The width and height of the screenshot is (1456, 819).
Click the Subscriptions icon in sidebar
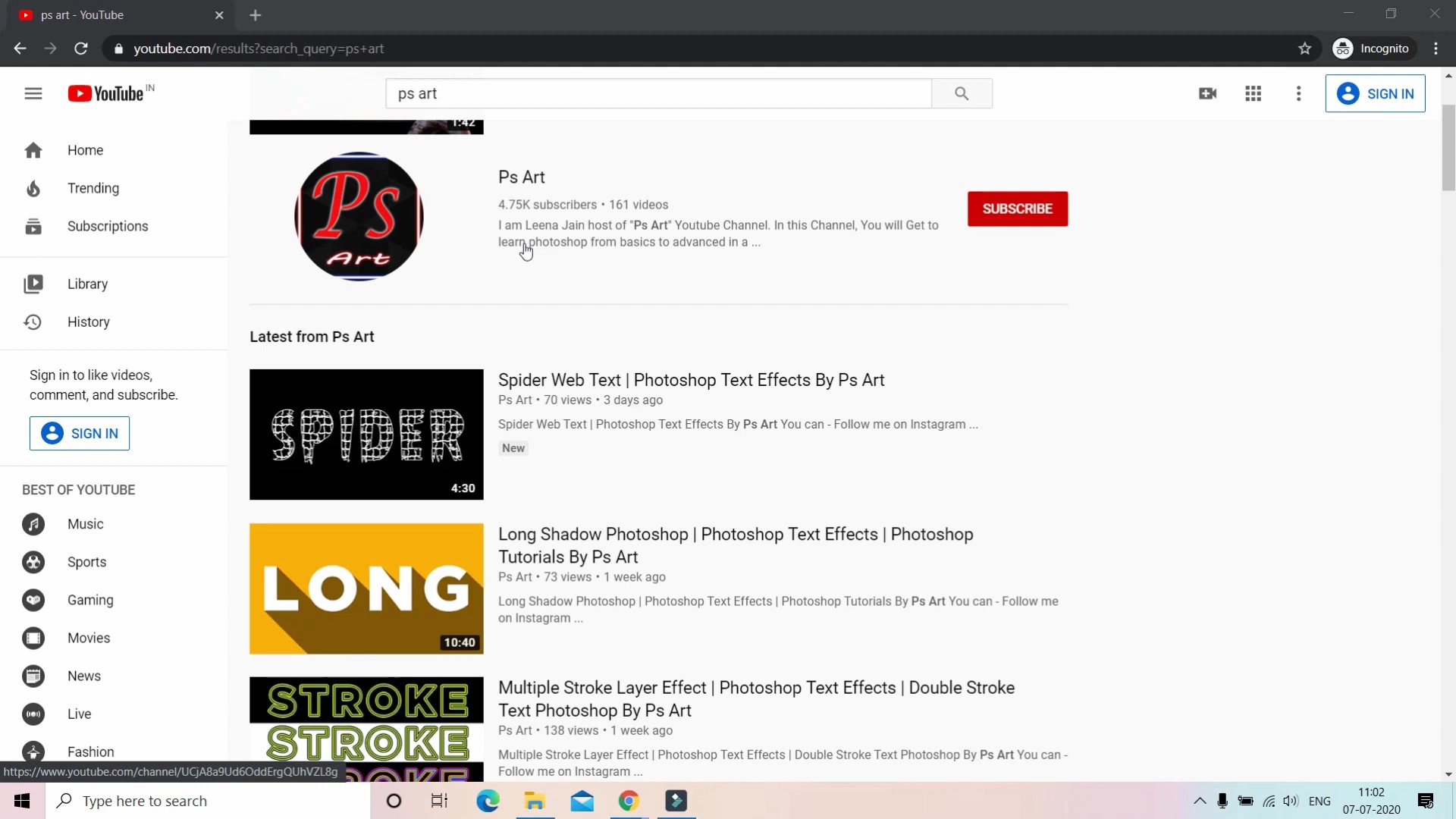coord(33,226)
